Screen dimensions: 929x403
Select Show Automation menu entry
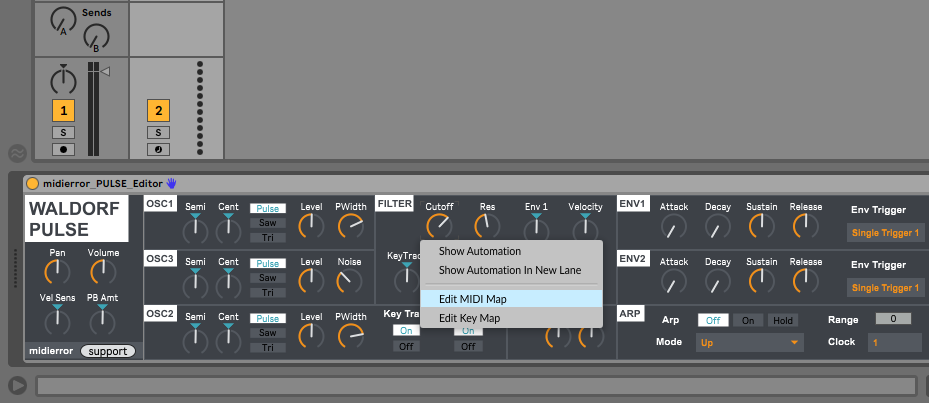(511, 251)
